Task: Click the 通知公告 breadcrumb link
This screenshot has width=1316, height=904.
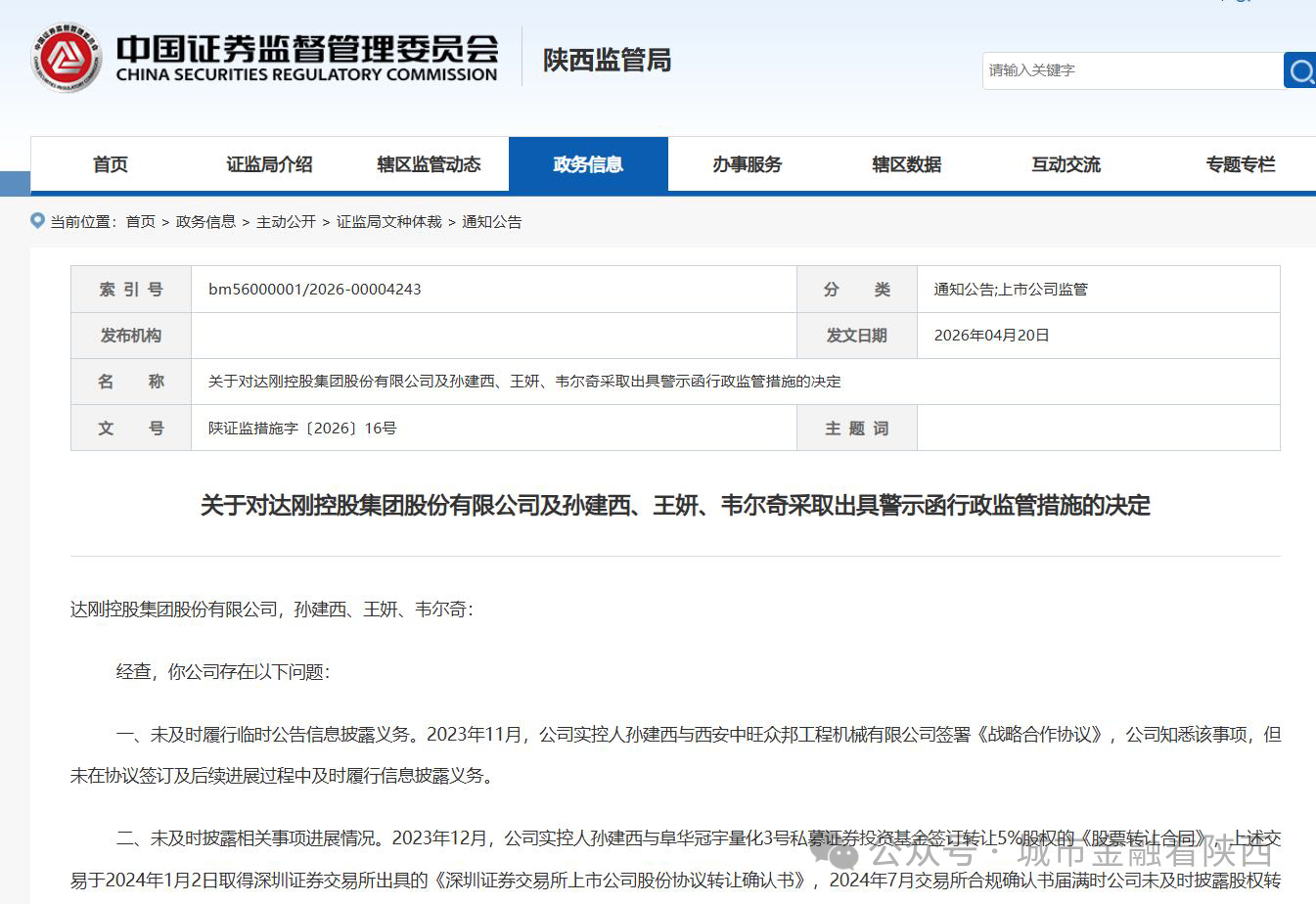Action: pyautogui.click(x=492, y=222)
